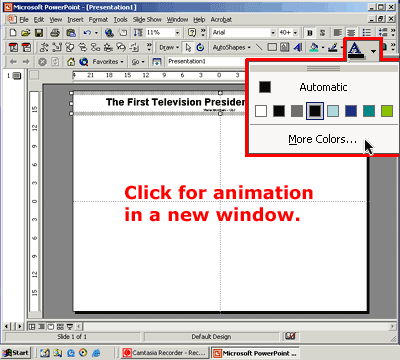Click the Insert Hyperlink globe icon

[x=109, y=33]
